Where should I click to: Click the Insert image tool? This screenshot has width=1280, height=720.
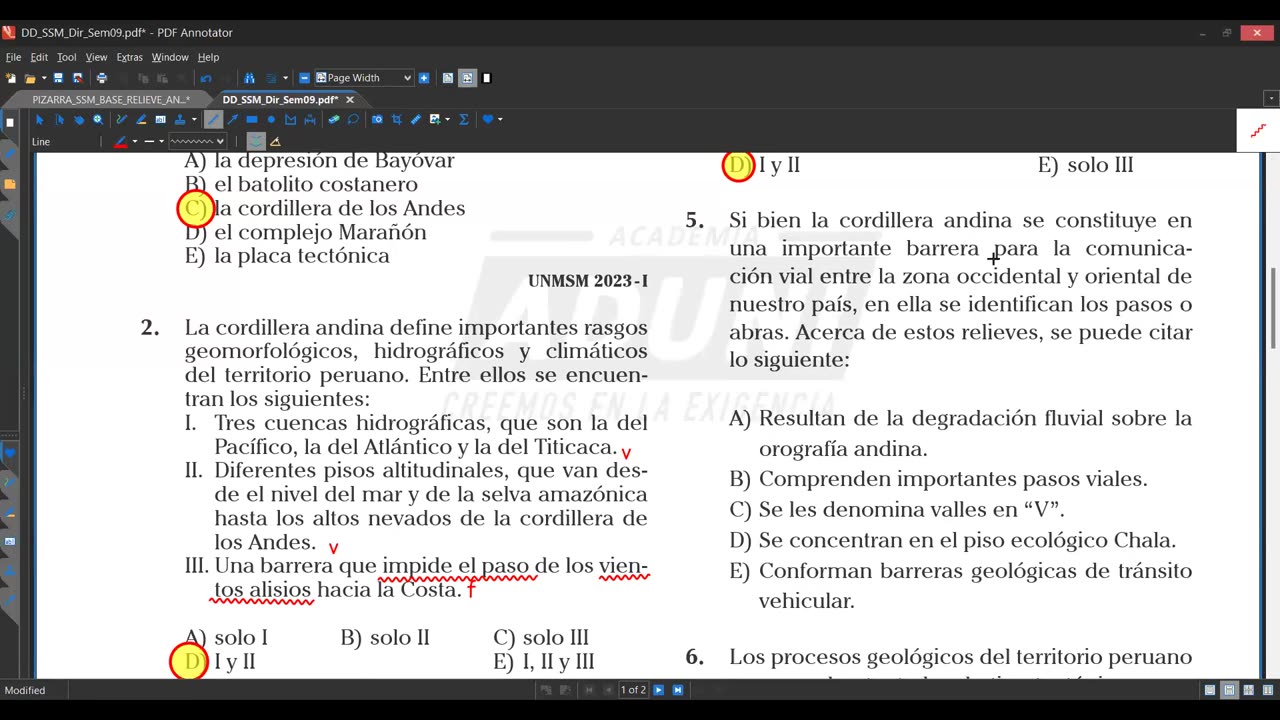(x=435, y=120)
